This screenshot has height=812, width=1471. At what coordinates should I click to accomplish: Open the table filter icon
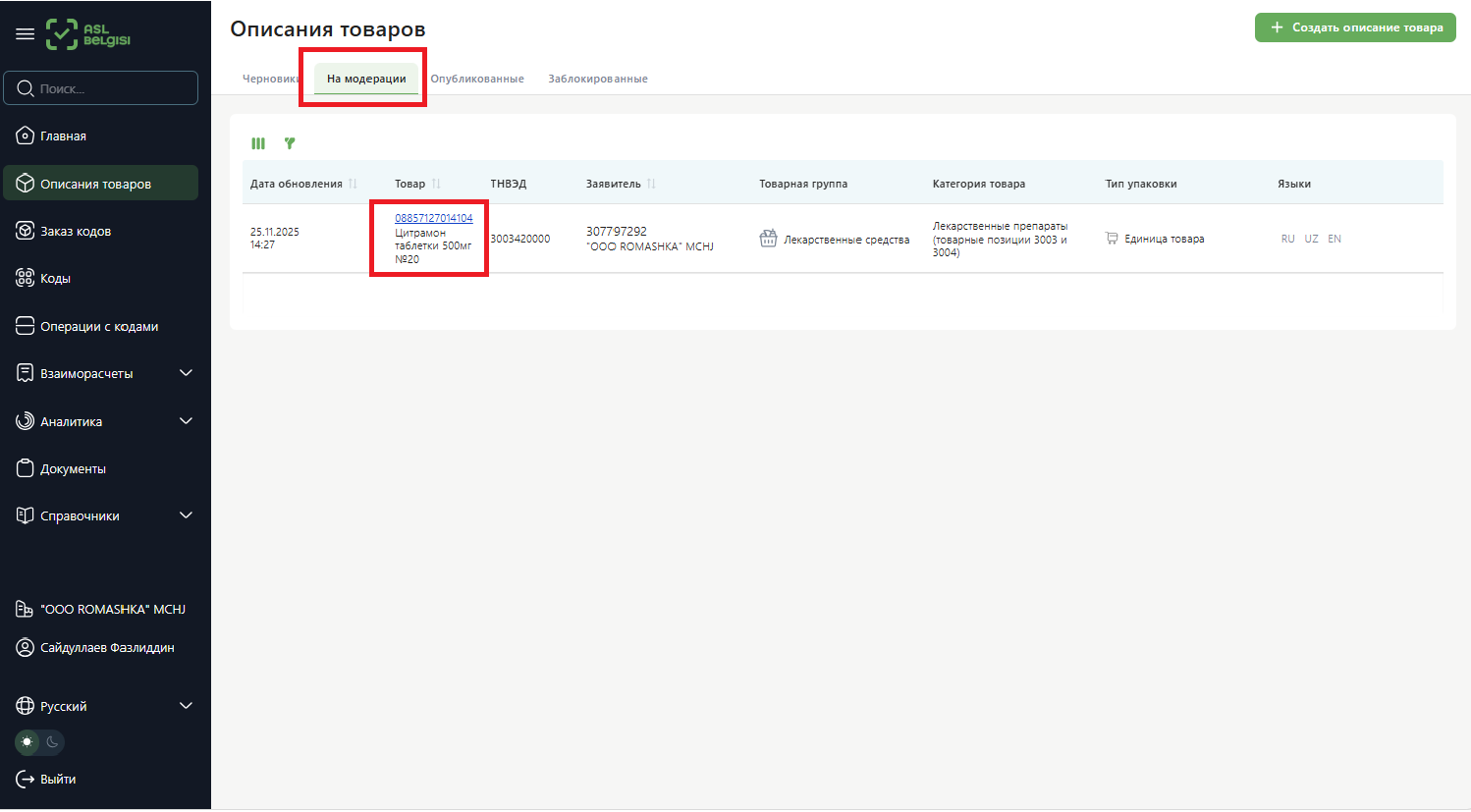pos(290,143)
